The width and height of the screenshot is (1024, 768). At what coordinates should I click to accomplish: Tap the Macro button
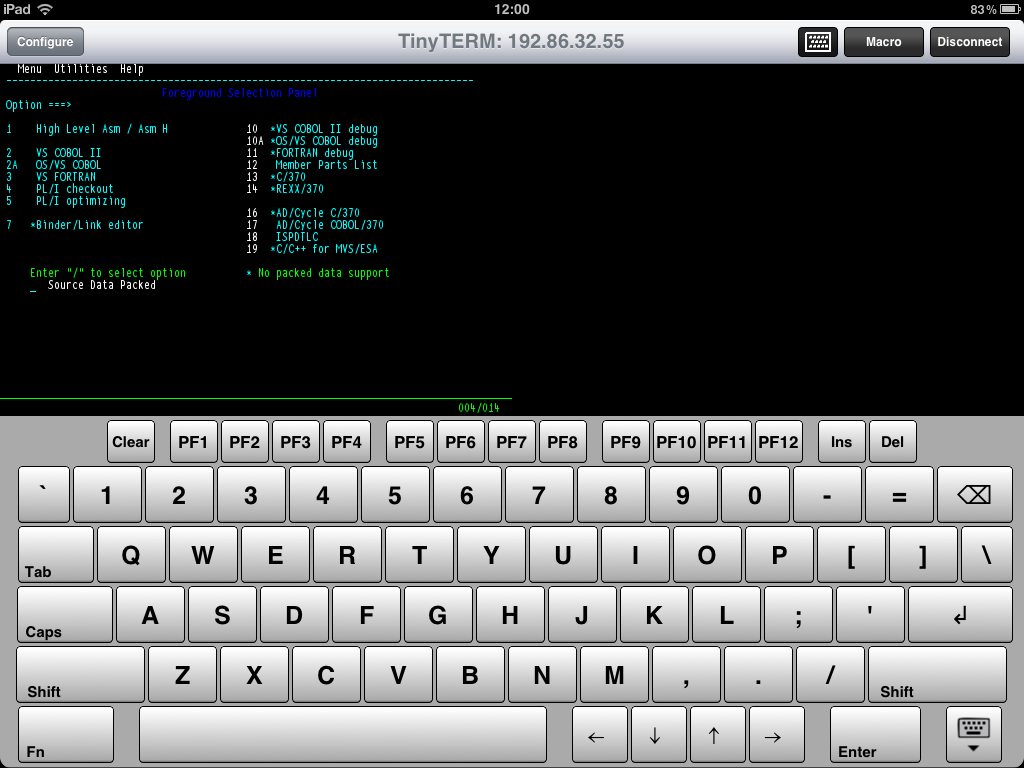[x=883, y=41]
